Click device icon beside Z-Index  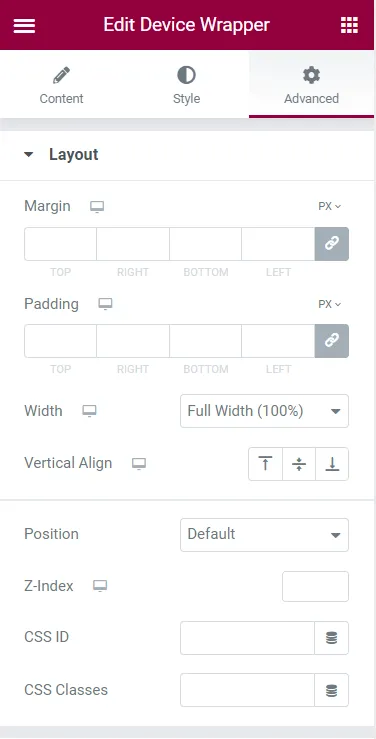[x=100, y=586]
